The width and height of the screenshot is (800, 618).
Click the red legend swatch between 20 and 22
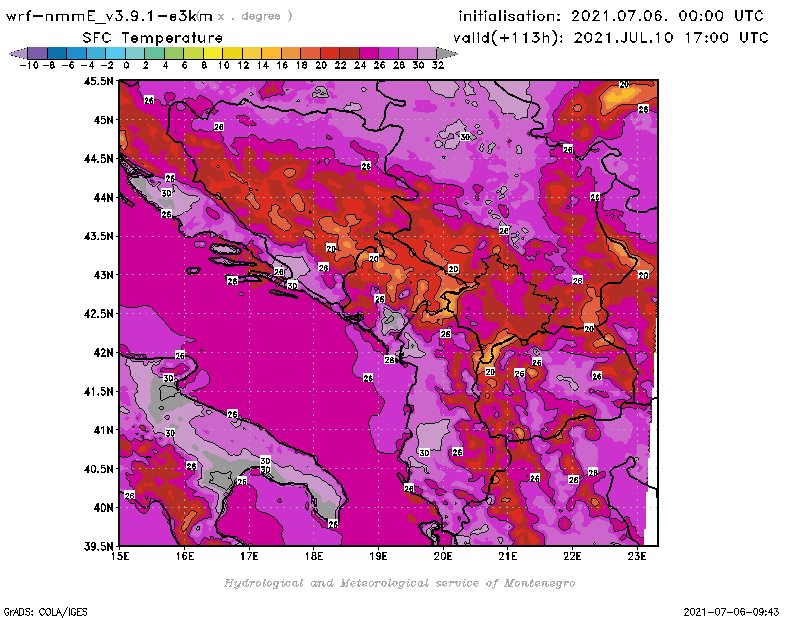[x=330, y=53]
